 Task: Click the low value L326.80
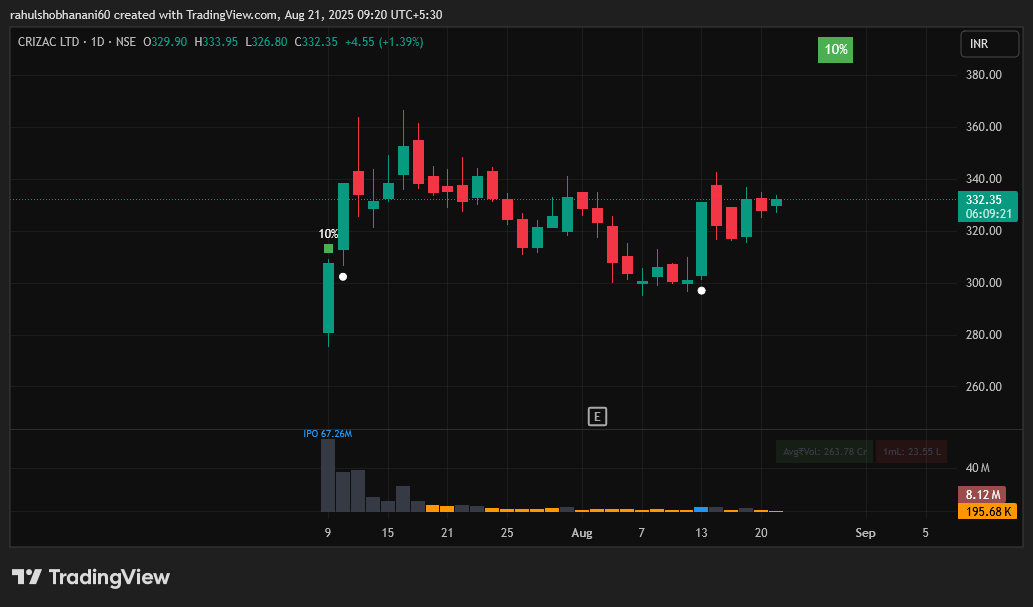(266, 42)
